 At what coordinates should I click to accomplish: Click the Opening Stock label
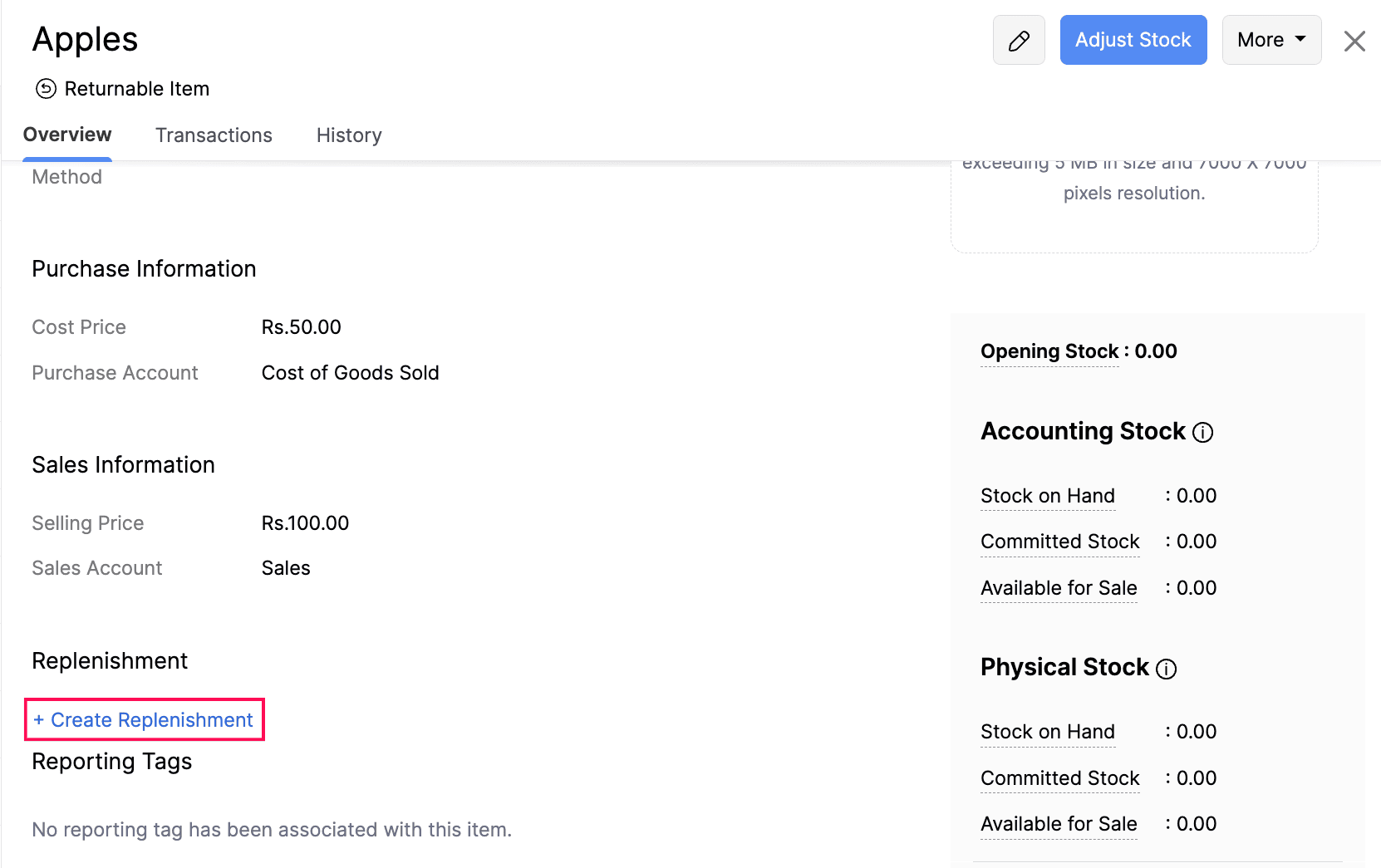pyautogui.click(x=1049, y=351)
